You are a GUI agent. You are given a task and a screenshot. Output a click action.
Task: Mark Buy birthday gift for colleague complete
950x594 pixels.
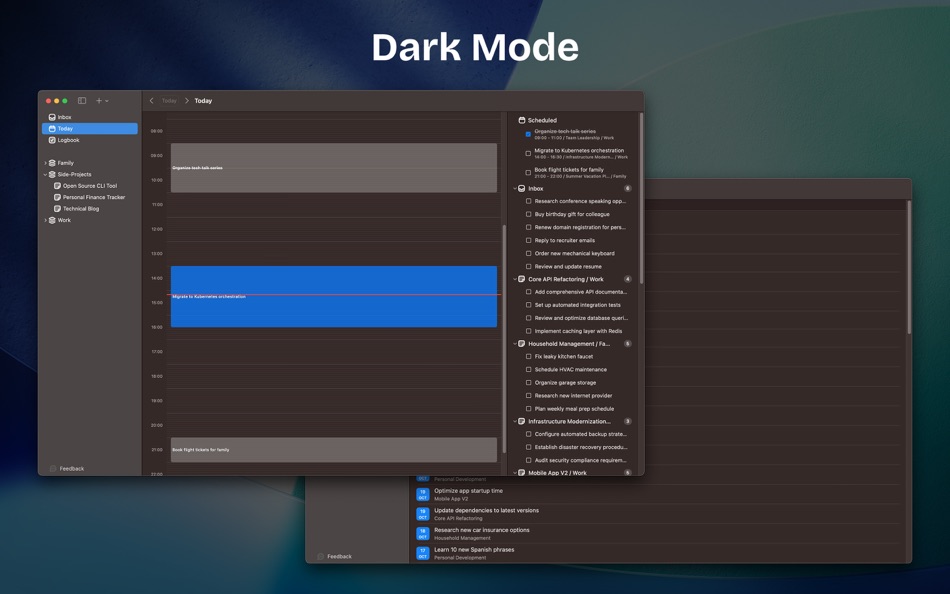tap(528, 213)
